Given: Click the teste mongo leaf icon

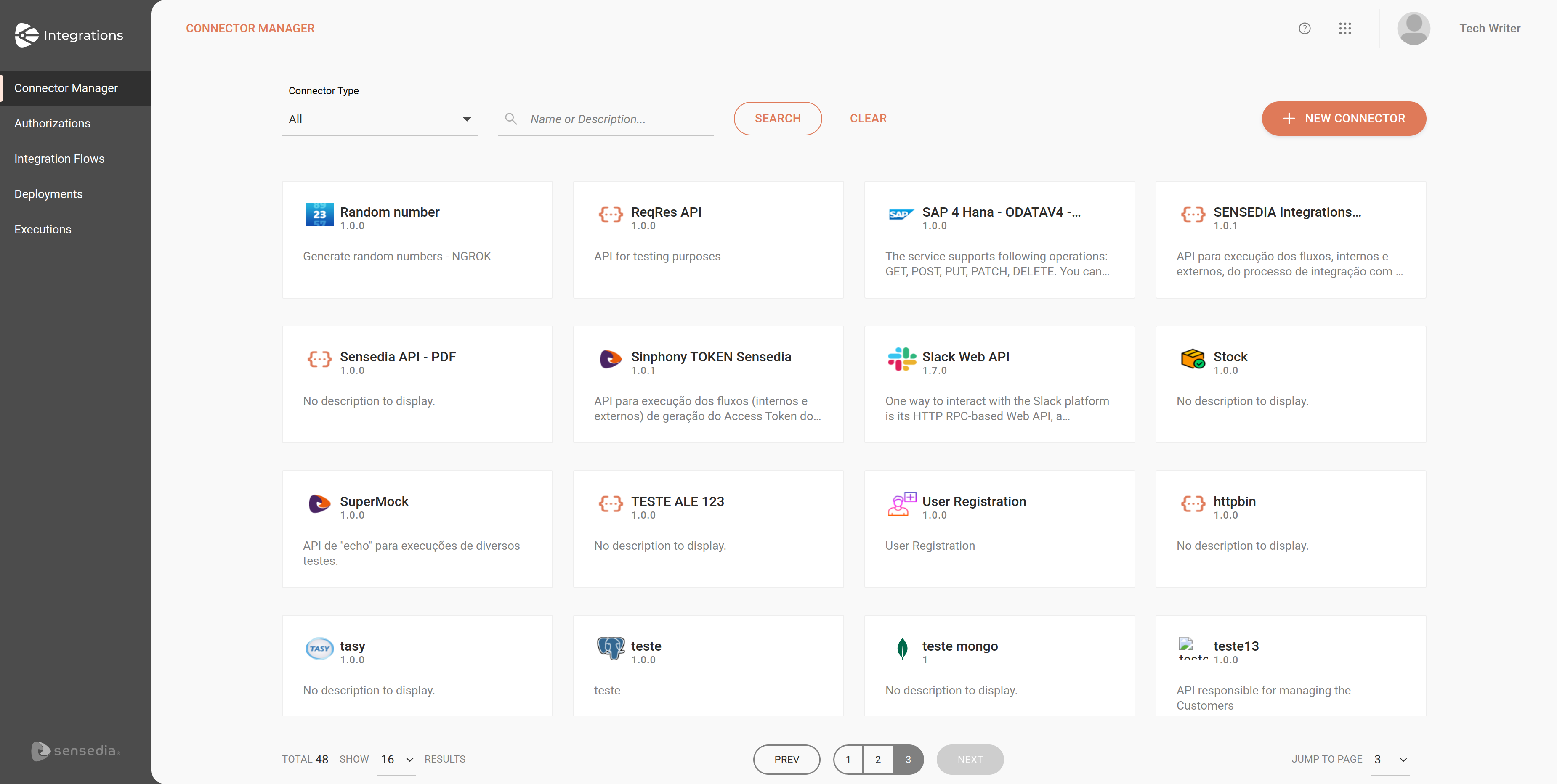Looking at the screenshot, I should click(902, 649).
